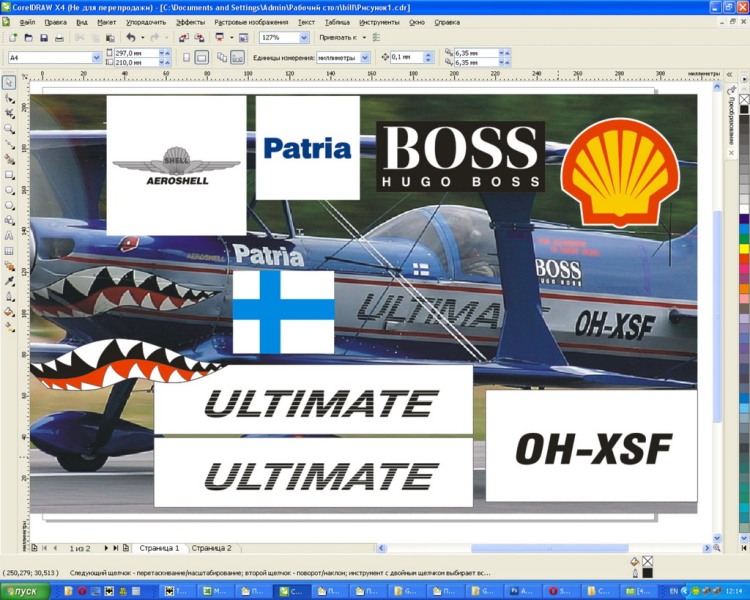Select the Table tool
This screenshot has width=750, height=600.
click(9, 251)
